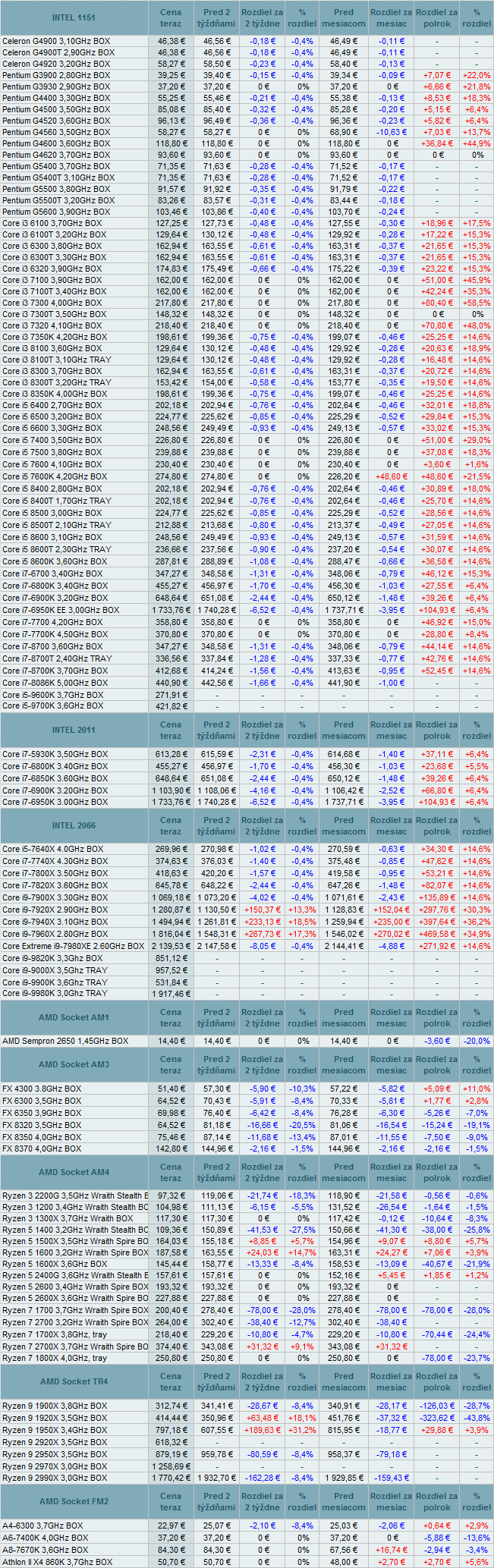This screenshot has width=494, height=1568.
Task: Click 'Pred 2 týždňami' header in AMD Socket AM4 section
Action: coord(217,1172)
